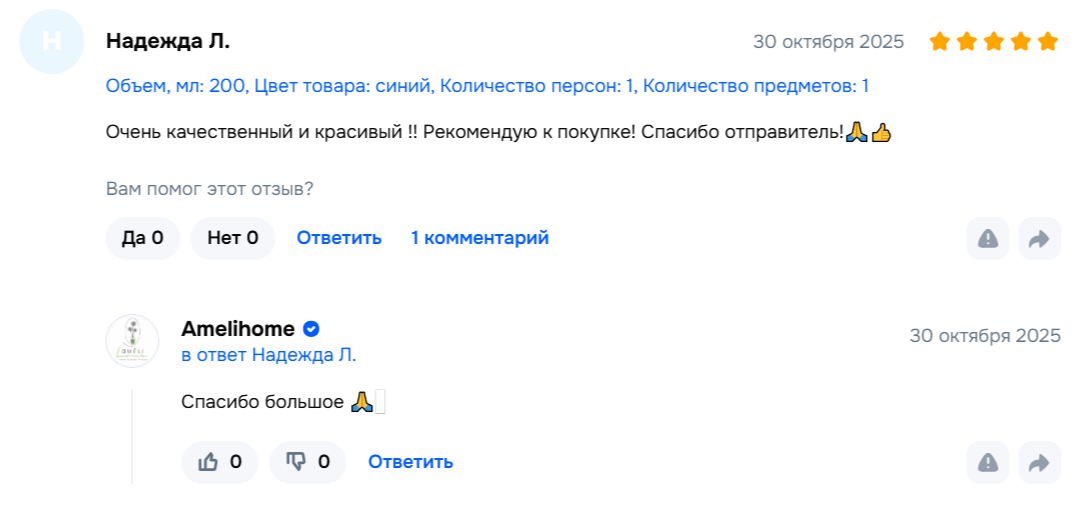
Task: Click the Надежда Л. round avatar
Action: click(x=52, y=42)
